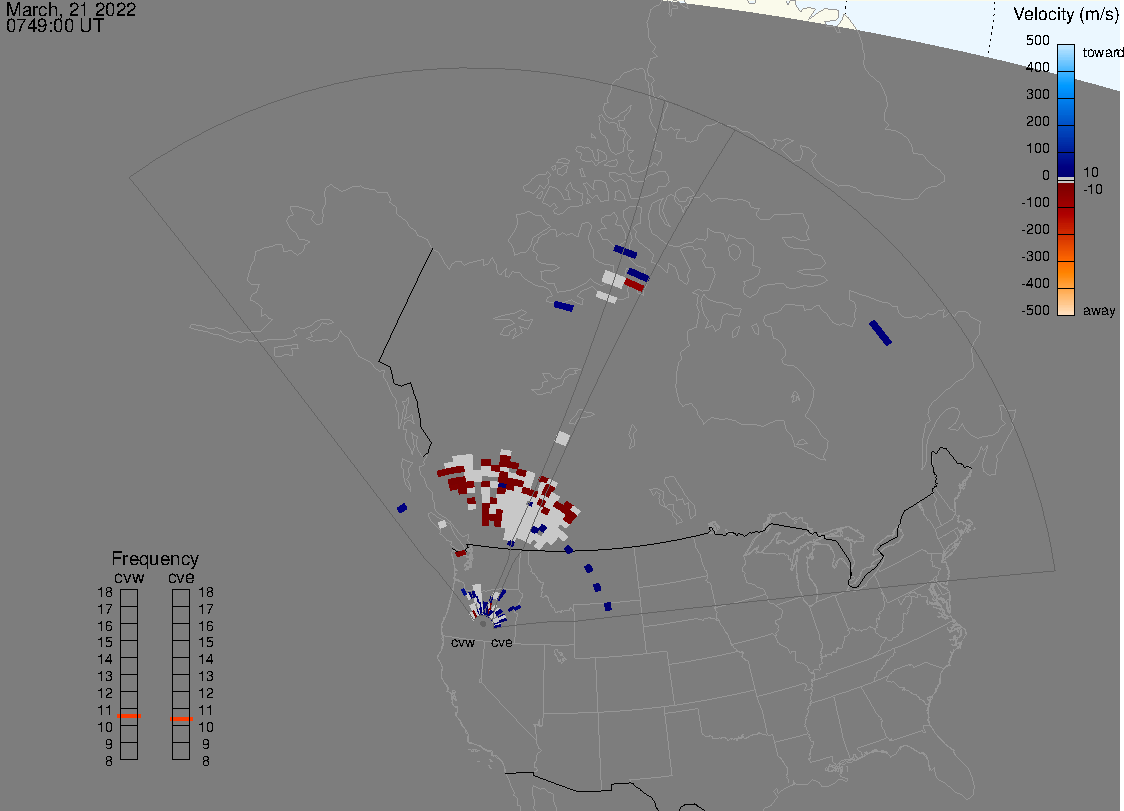Click the top '18' box in cvw frequency column

[x=129, y=597]
